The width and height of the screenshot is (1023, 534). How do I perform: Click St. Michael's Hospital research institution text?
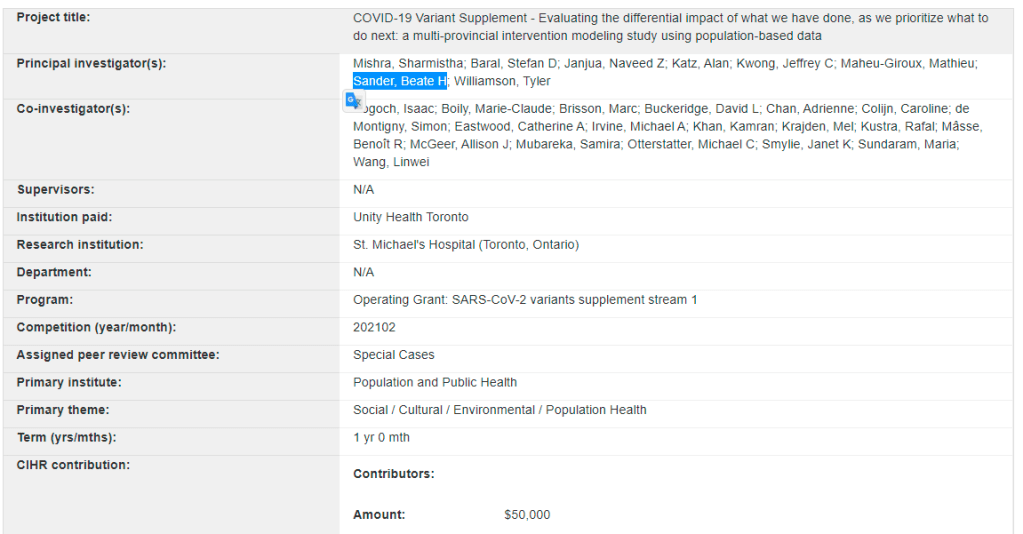[465, 245]
